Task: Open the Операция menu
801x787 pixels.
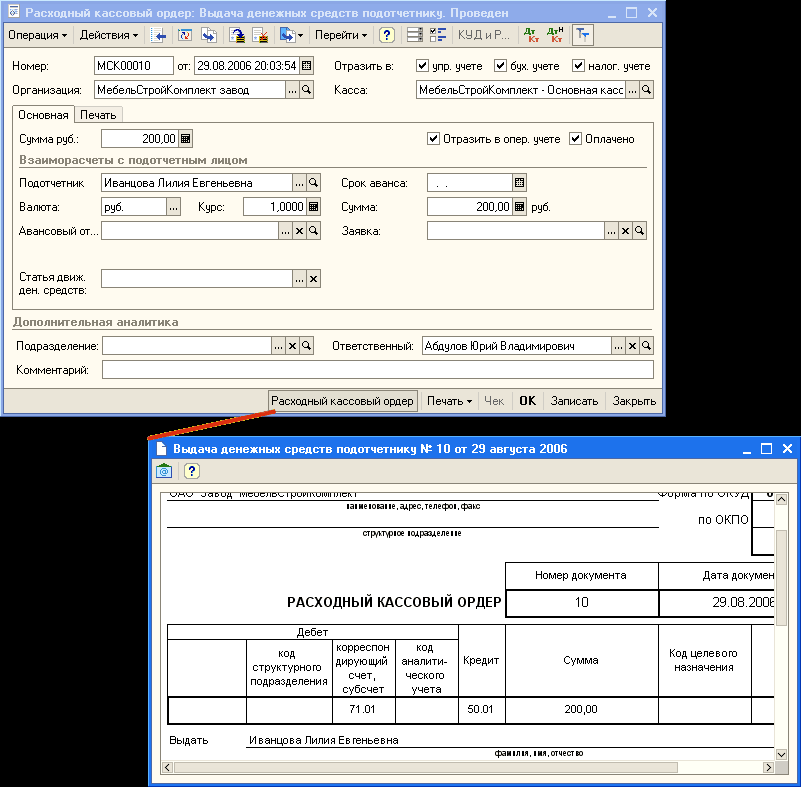Action: pos(37,35)
